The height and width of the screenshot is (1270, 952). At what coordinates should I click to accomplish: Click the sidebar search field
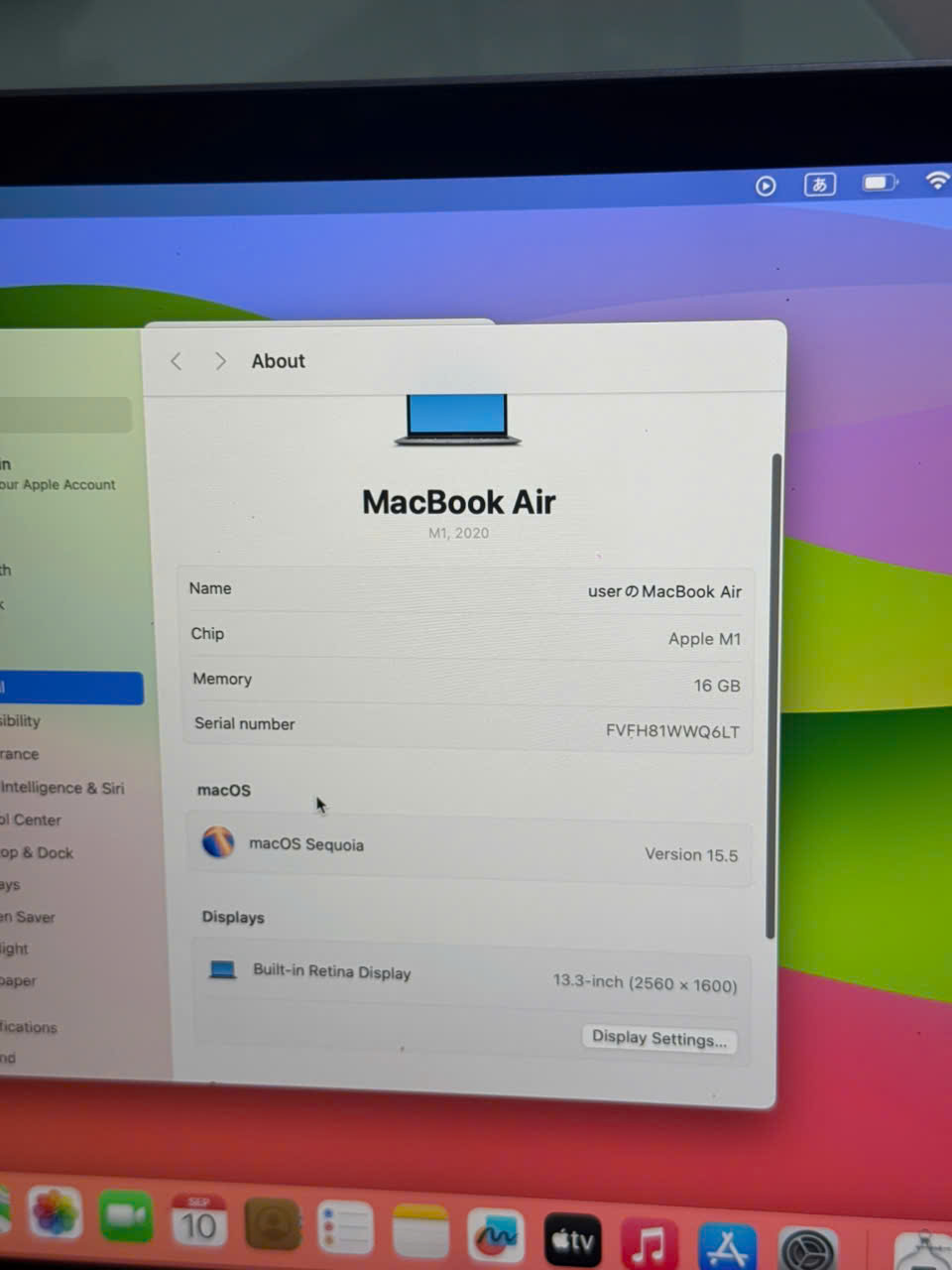point(65,415)
